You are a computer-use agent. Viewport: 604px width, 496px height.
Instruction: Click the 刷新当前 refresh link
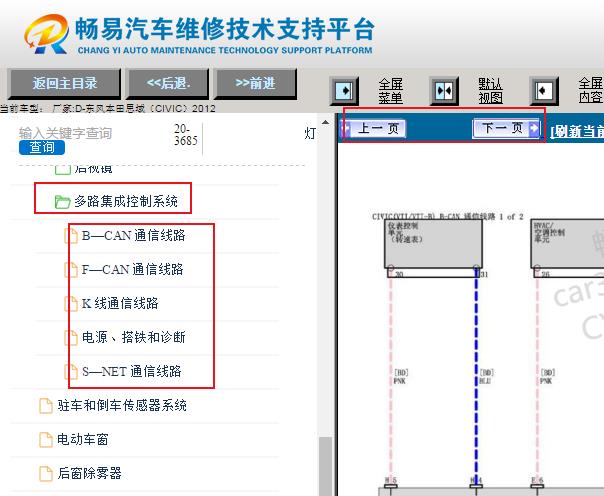click(577, 131)
